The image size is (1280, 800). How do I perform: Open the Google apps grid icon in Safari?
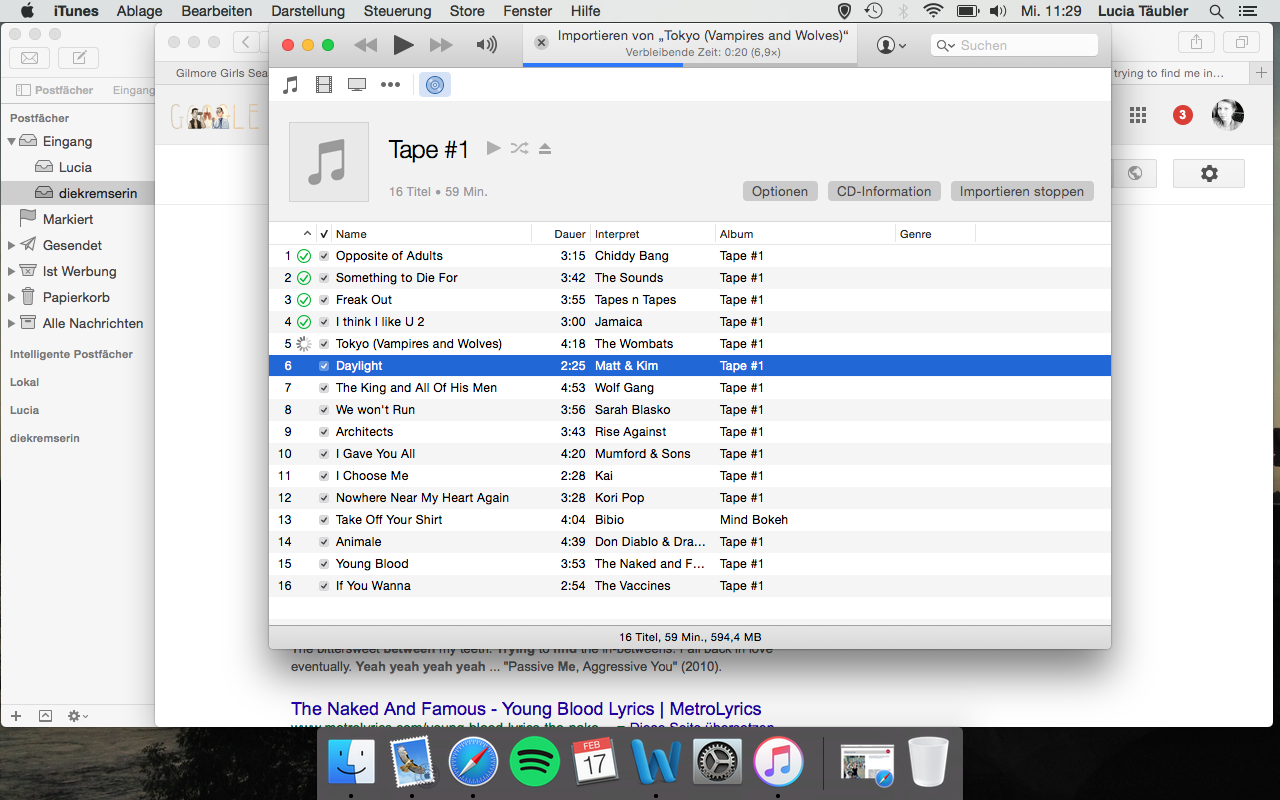1138,115
